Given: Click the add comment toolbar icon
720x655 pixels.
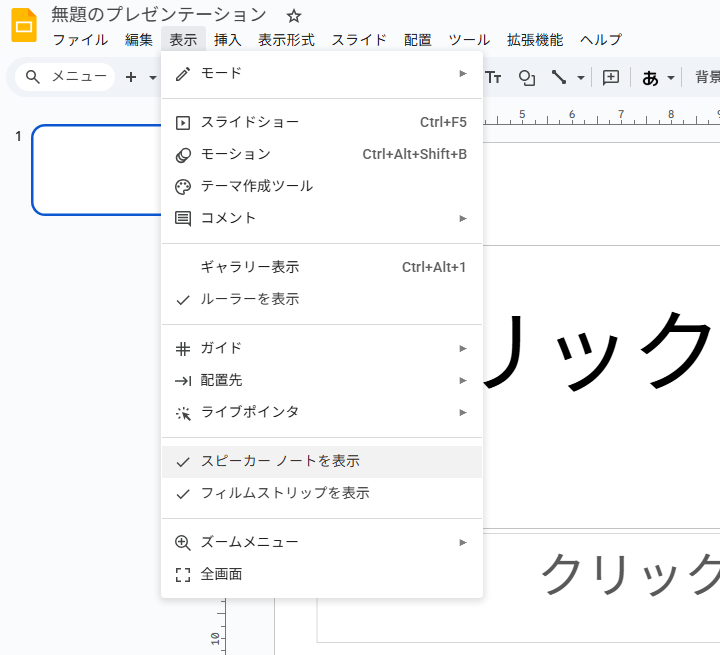Looking at the screenshot, I should pos(611,77).
